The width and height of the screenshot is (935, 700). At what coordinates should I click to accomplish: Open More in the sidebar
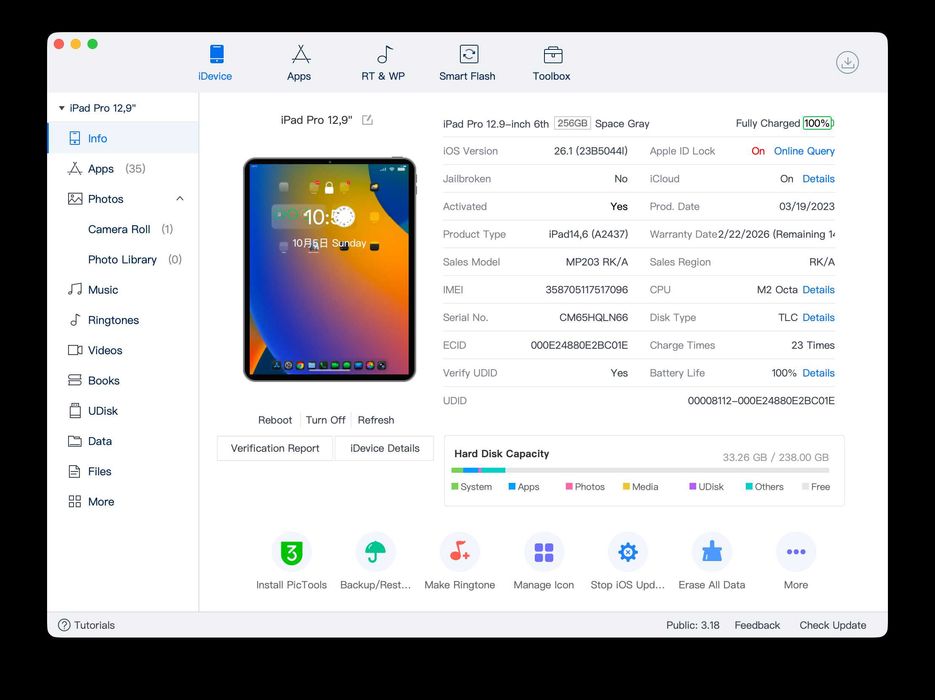123,502
